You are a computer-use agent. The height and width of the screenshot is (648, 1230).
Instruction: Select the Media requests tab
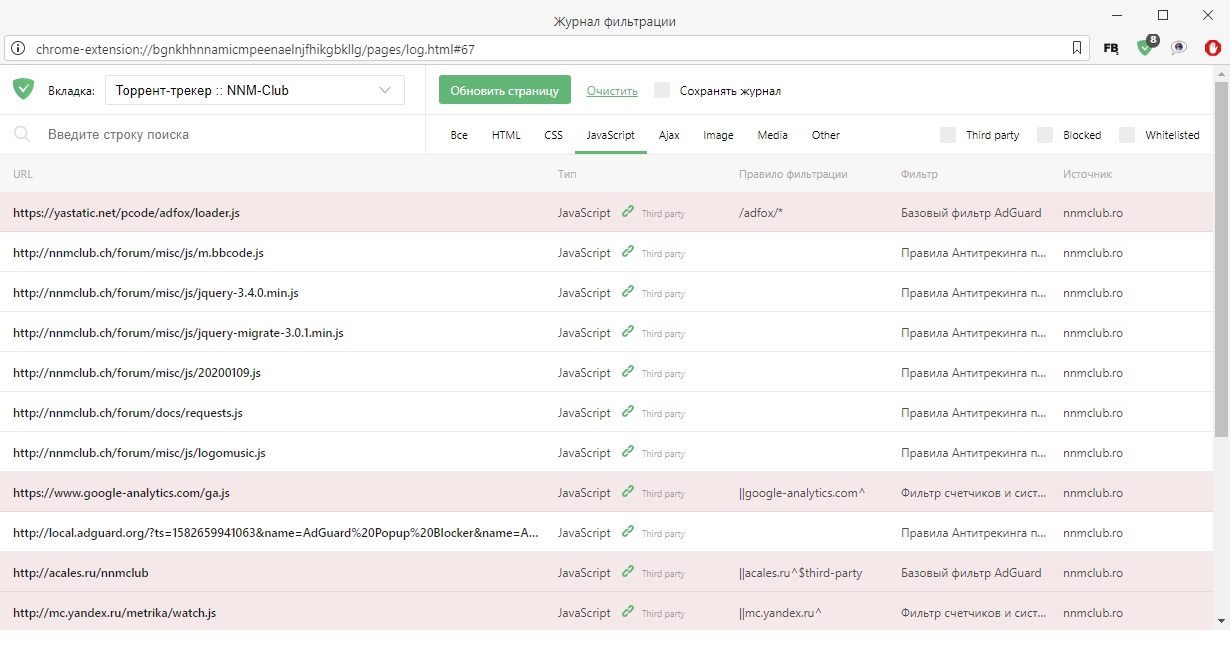click(x=771, y=134)
